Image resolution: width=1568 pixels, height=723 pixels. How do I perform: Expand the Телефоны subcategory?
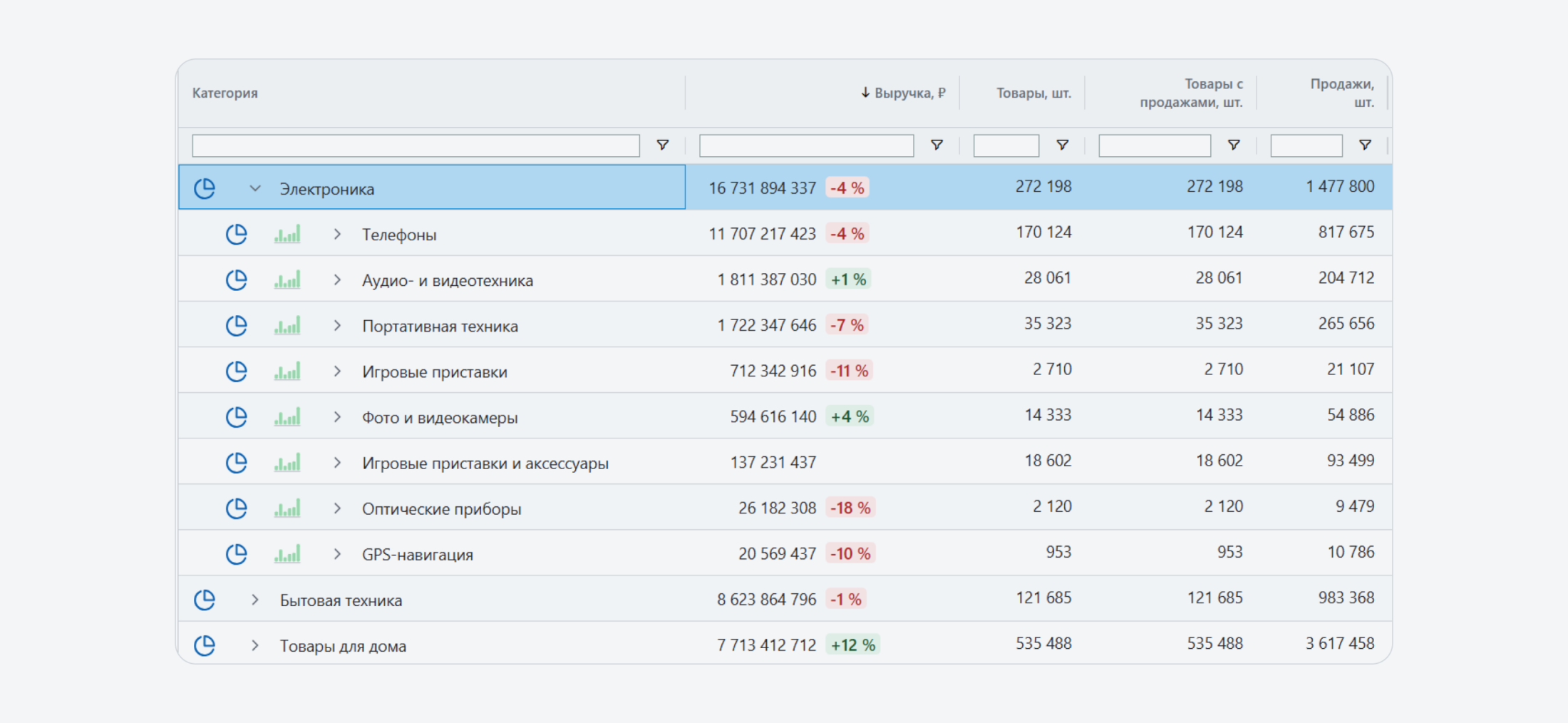pos(337,234)
